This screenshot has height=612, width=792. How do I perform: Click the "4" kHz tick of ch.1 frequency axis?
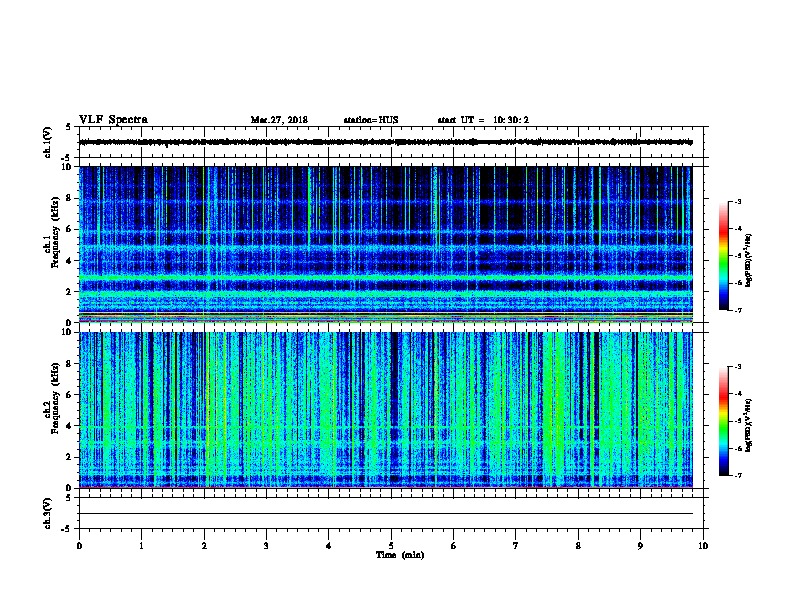[x=69, y=261]
